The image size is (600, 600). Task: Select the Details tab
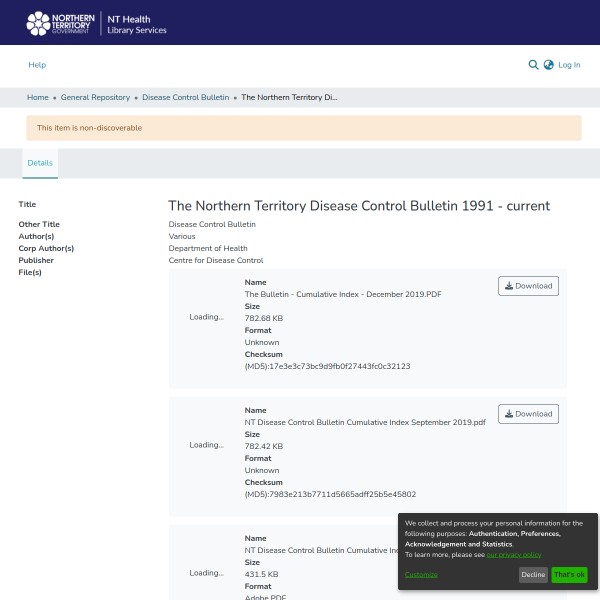tap(40, 162)
